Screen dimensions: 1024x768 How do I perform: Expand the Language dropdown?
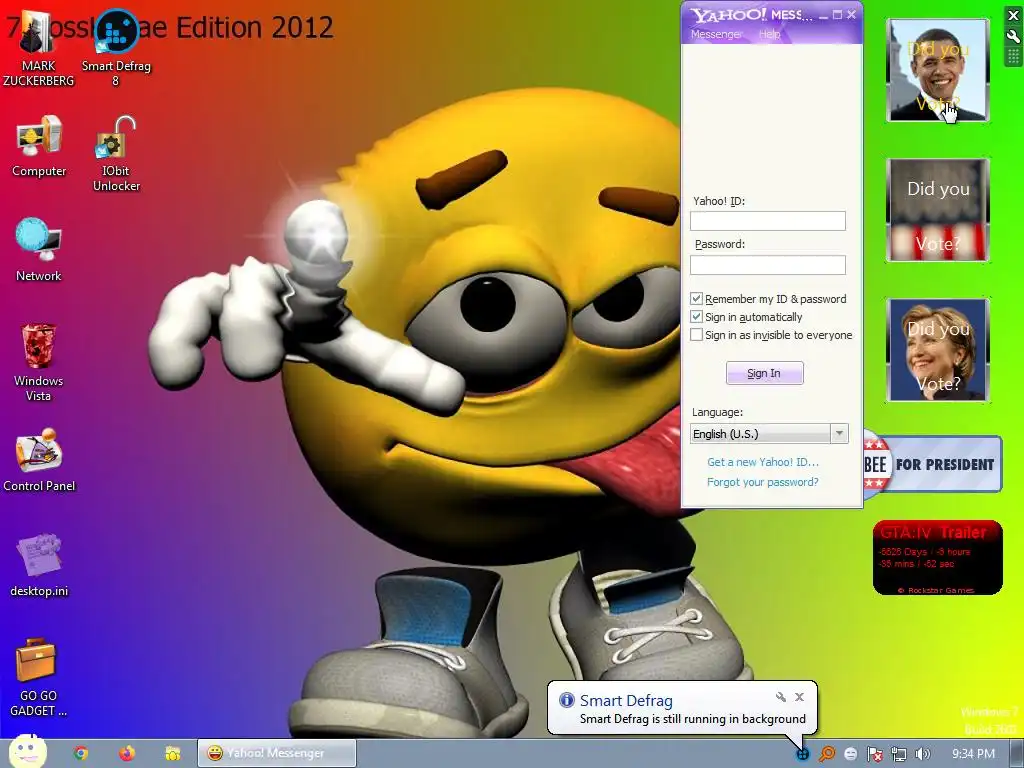pyautogui.click(x=840, y=434)
